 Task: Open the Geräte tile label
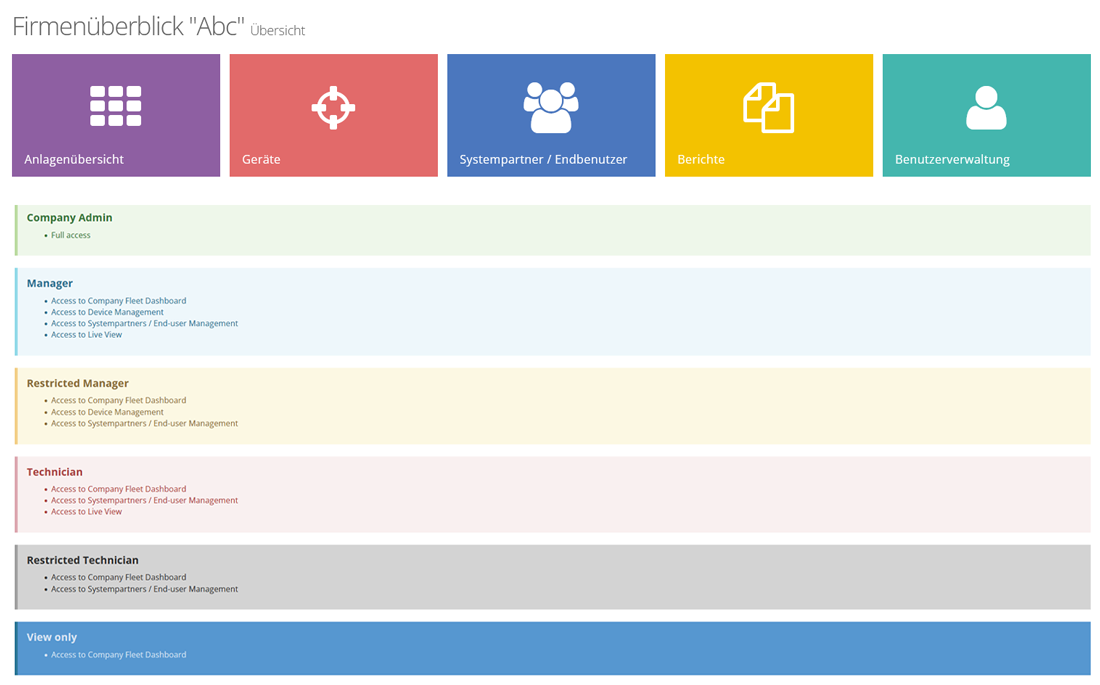point(261,159)
